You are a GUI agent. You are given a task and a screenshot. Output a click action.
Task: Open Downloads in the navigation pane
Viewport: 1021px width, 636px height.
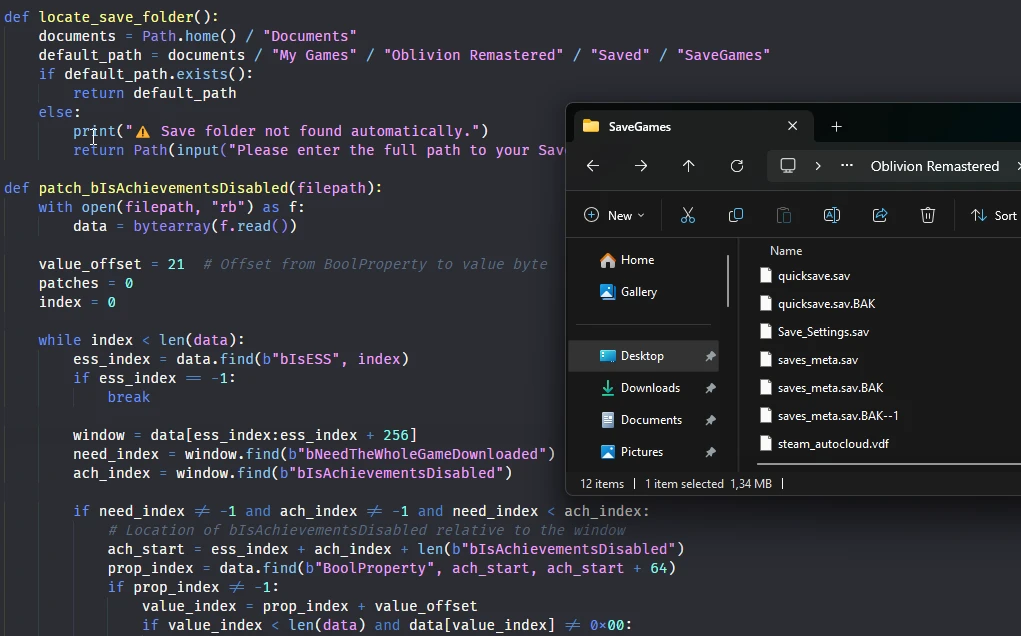pos(640,387)
